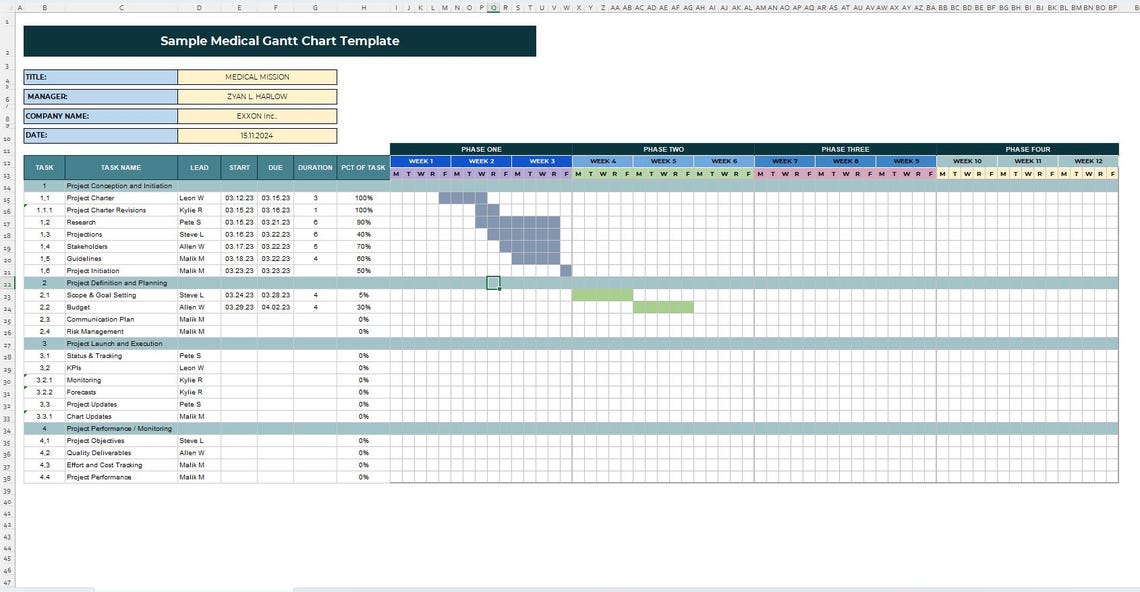1140x592 pixels.
Task: Click the START date 03.12.23 cell
Action: tap(239, 198)
